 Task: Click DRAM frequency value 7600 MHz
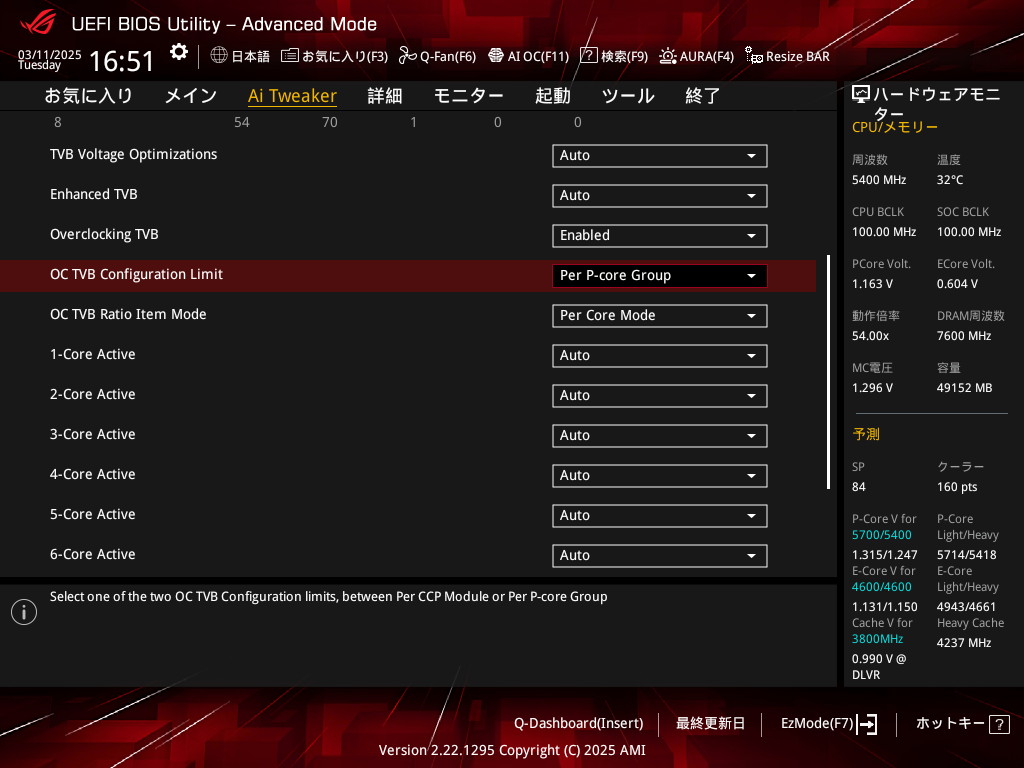964,336
